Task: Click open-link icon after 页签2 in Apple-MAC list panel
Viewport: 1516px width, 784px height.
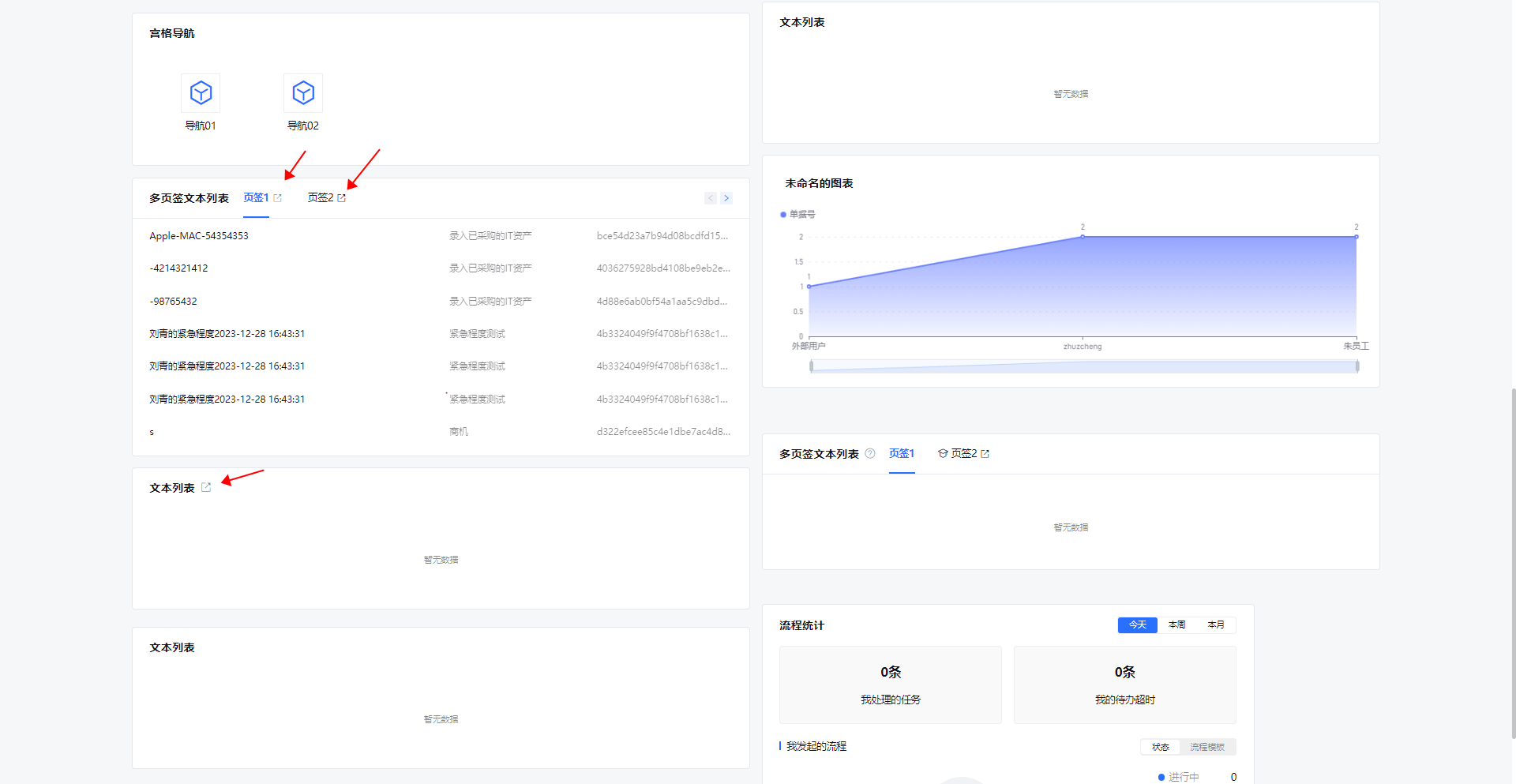Action: (341, 198)
